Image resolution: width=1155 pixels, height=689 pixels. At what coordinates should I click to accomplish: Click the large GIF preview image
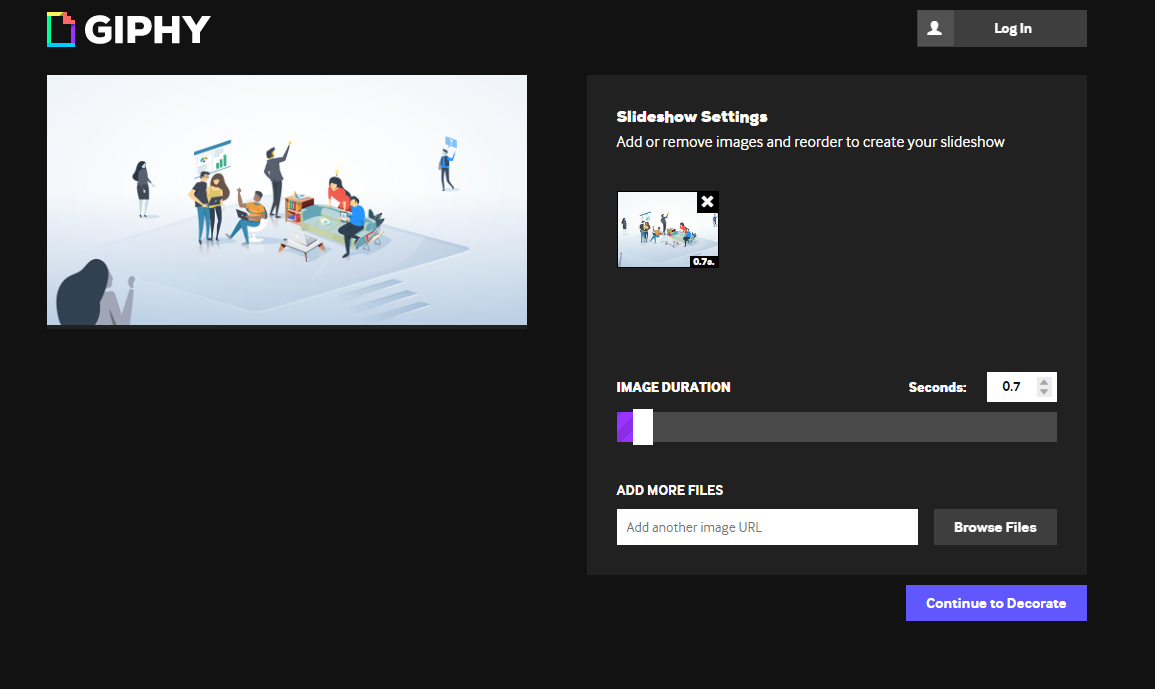[287, 200]
